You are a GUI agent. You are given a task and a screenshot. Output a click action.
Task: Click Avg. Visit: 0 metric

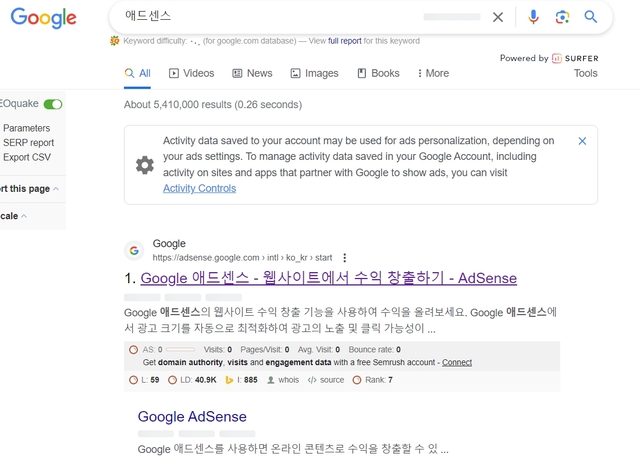pyautogui.click(x=319, y=350)
